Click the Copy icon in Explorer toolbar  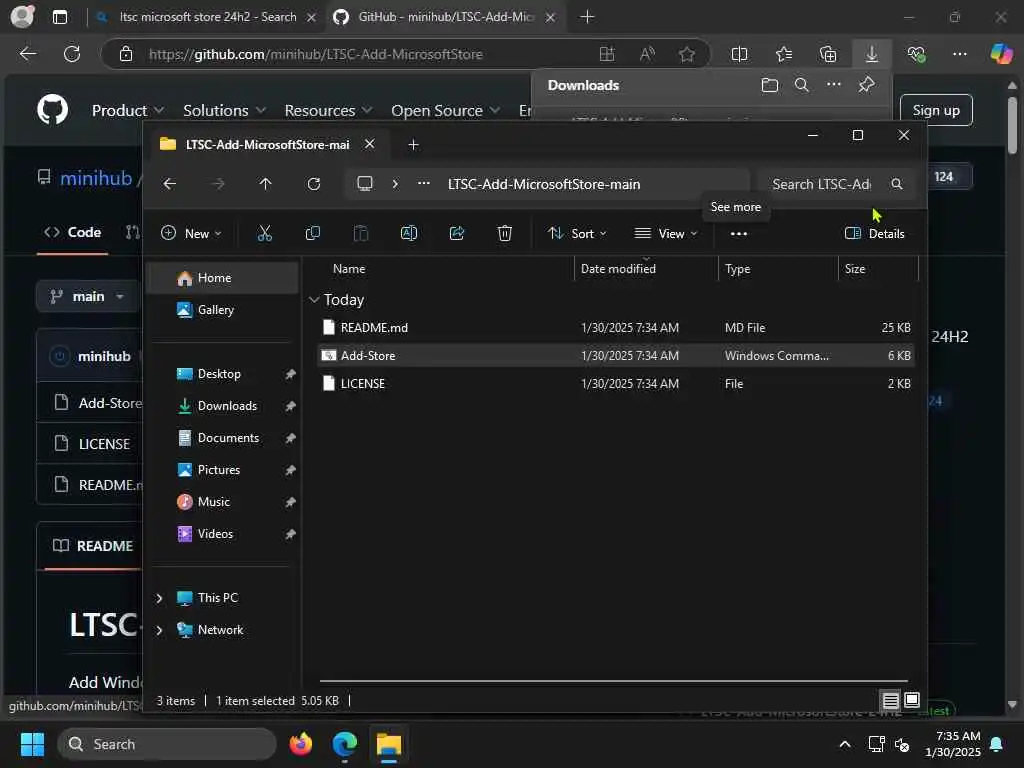(x=313, y=233)
